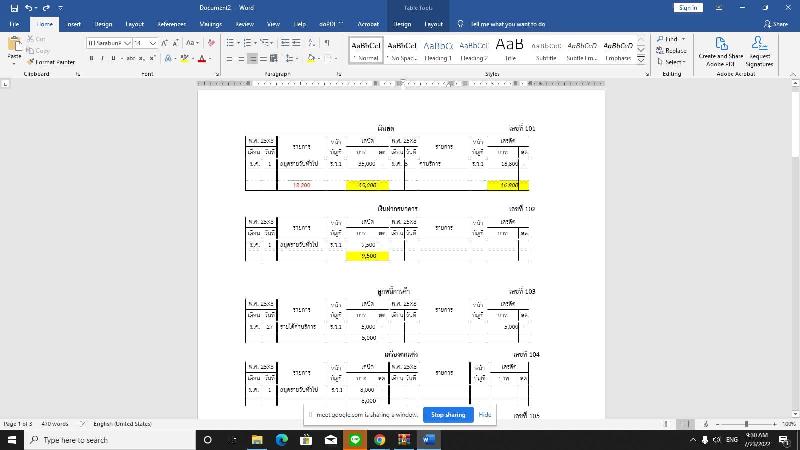800x450 pixels.
Task: Switch to the References ribbon tab
Action: pyautogui.click(x=171, y=23)
